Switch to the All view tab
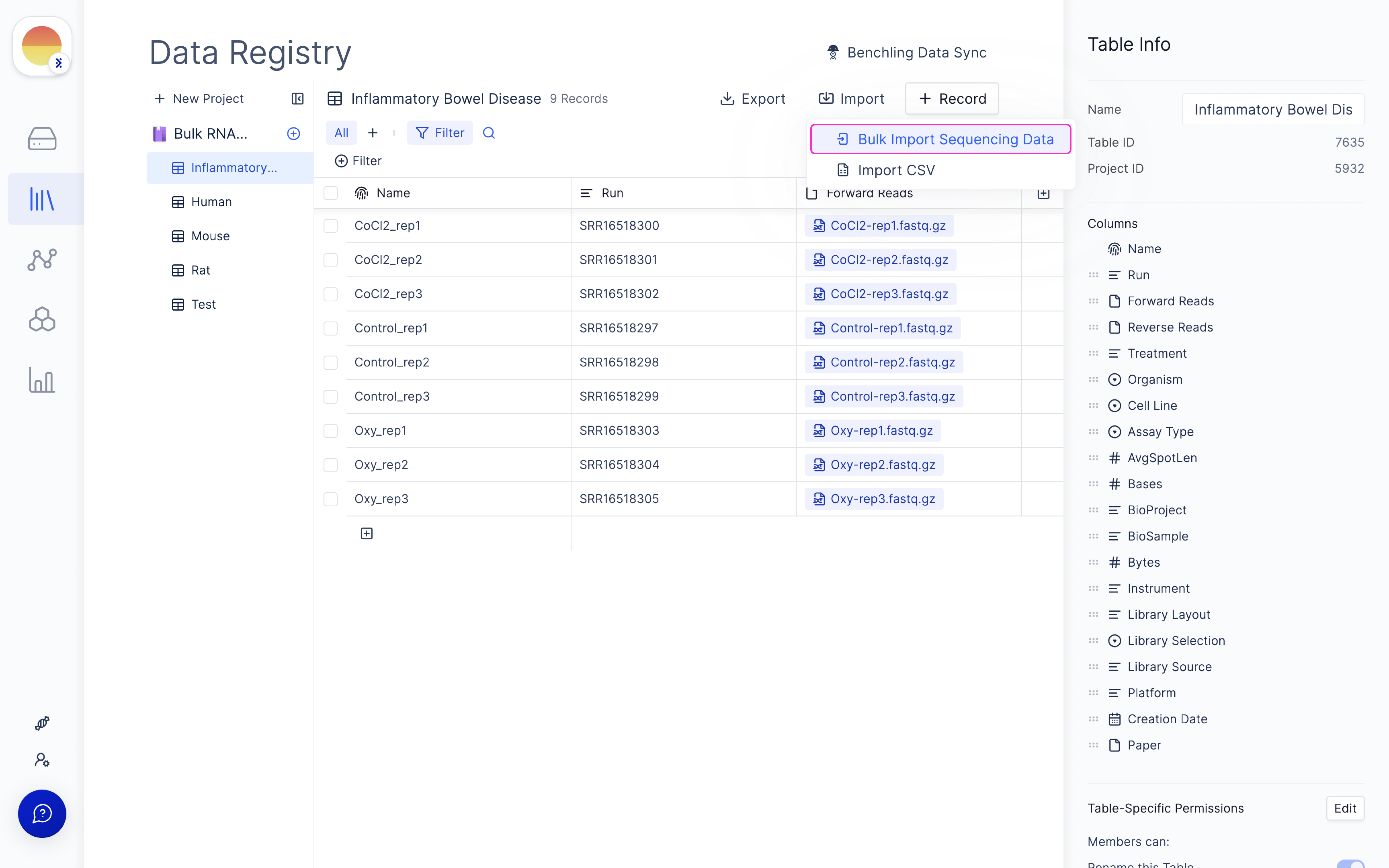This screenshot has height=868, width=1389. coord(342,133)
